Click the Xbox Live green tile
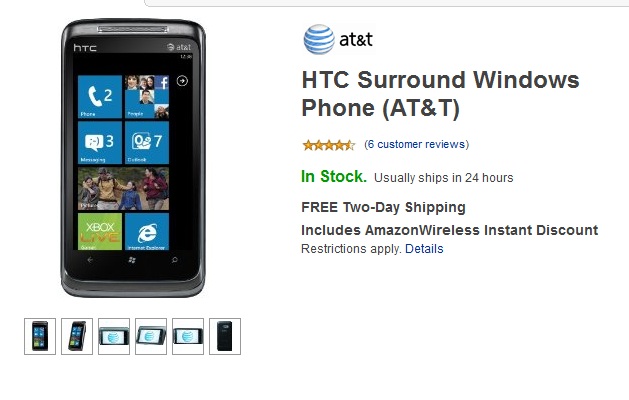 pos(100,231)
